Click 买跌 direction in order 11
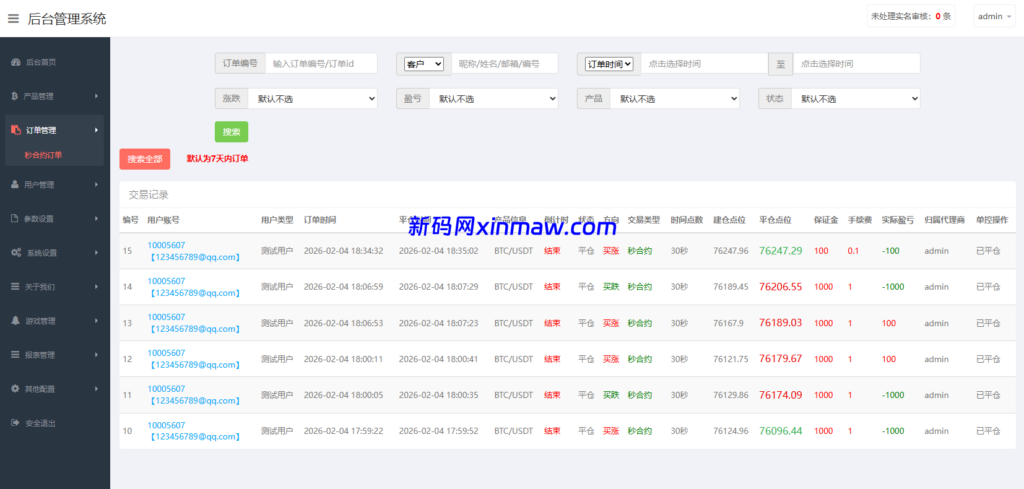The height and width of the screenshot is (489, 1024). pos(611,394)
